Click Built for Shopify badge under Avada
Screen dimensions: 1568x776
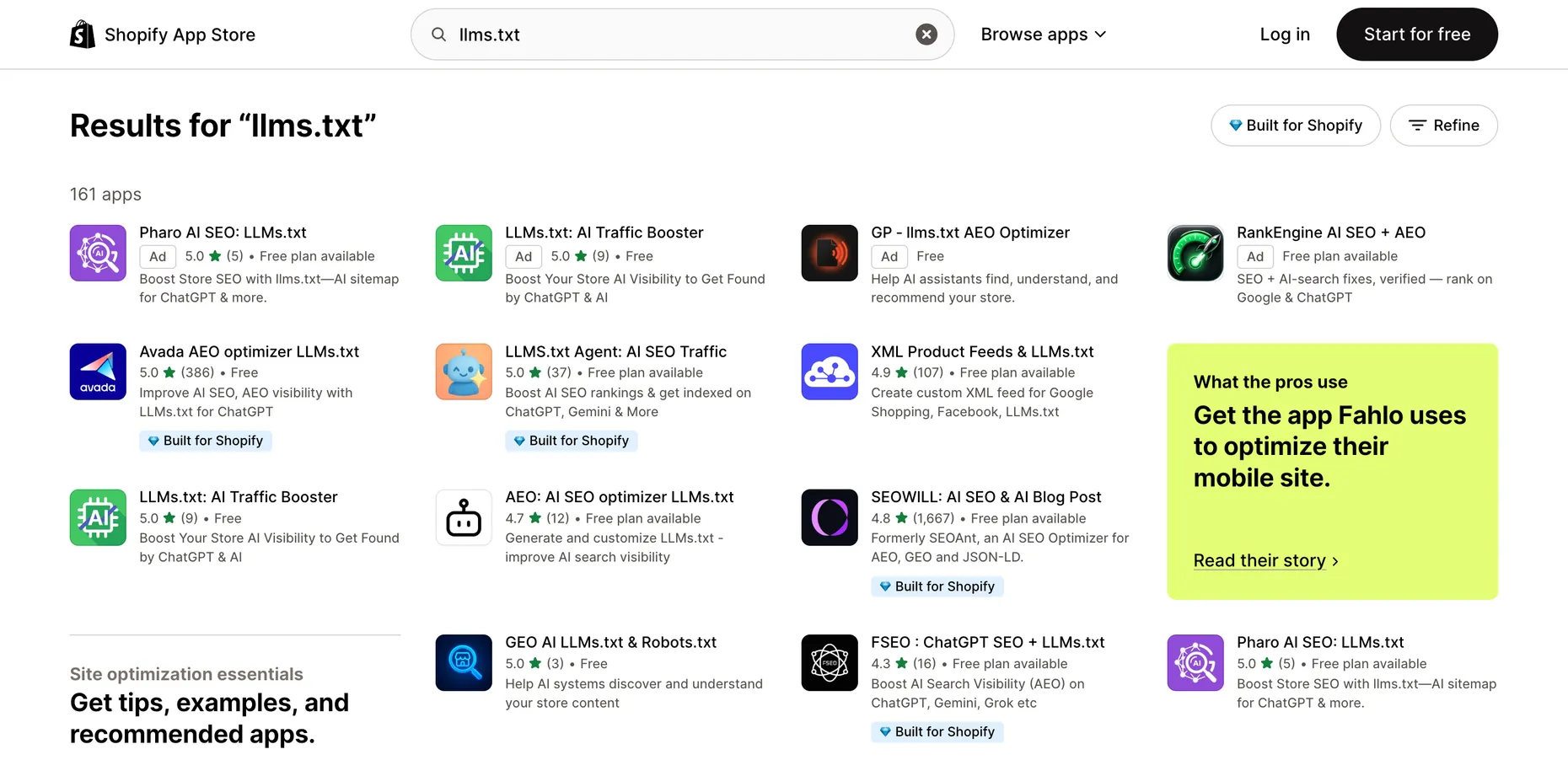(x=206, y=441)
